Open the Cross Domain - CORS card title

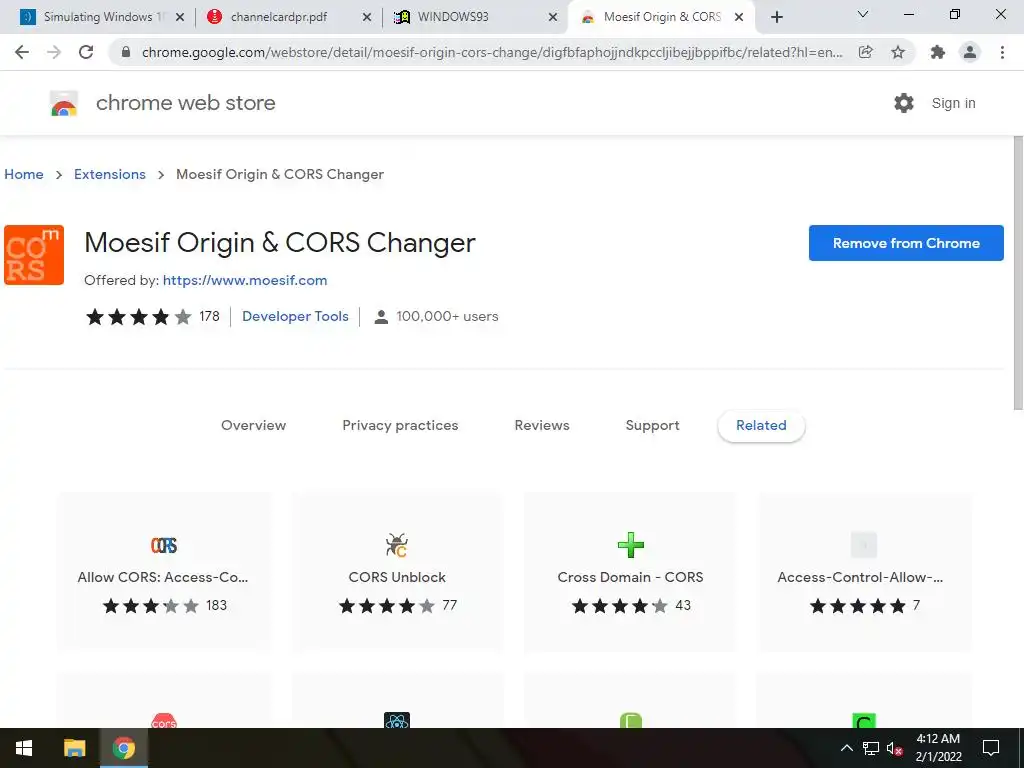point(630,577)
